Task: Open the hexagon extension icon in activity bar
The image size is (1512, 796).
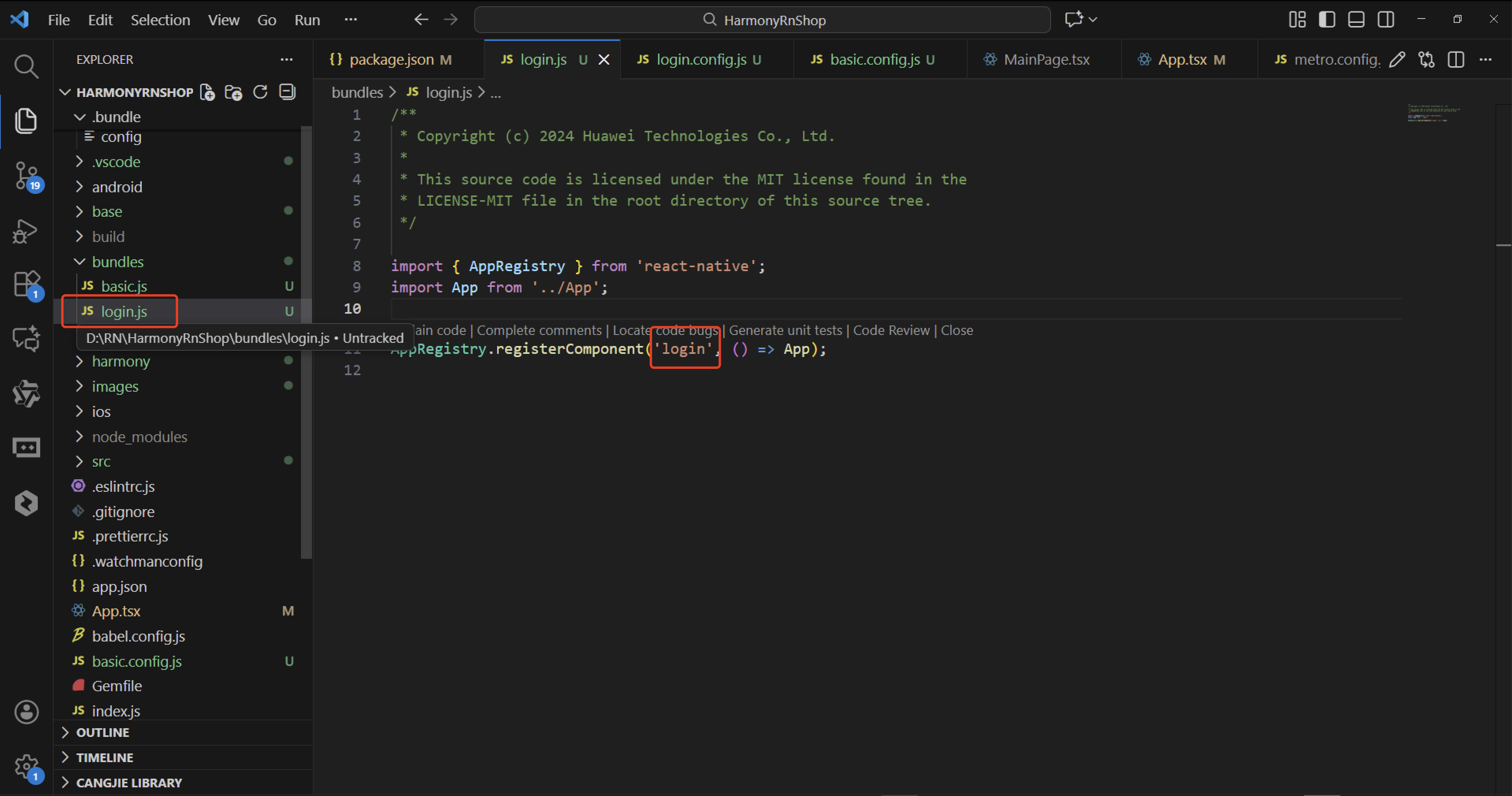Action: click(26, 503)
